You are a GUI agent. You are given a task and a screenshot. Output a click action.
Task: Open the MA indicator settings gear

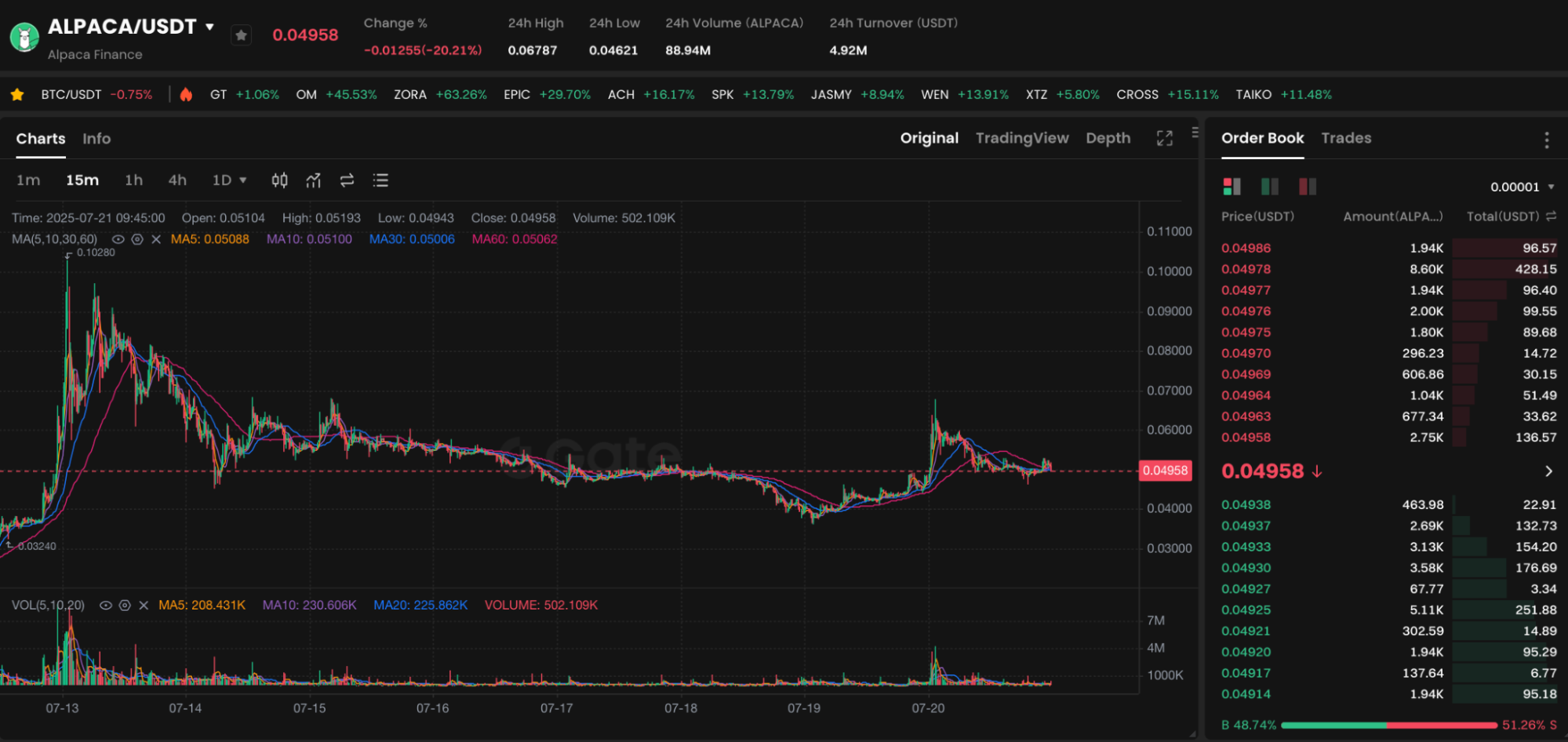pyautogui.click(x=137, y=239)
